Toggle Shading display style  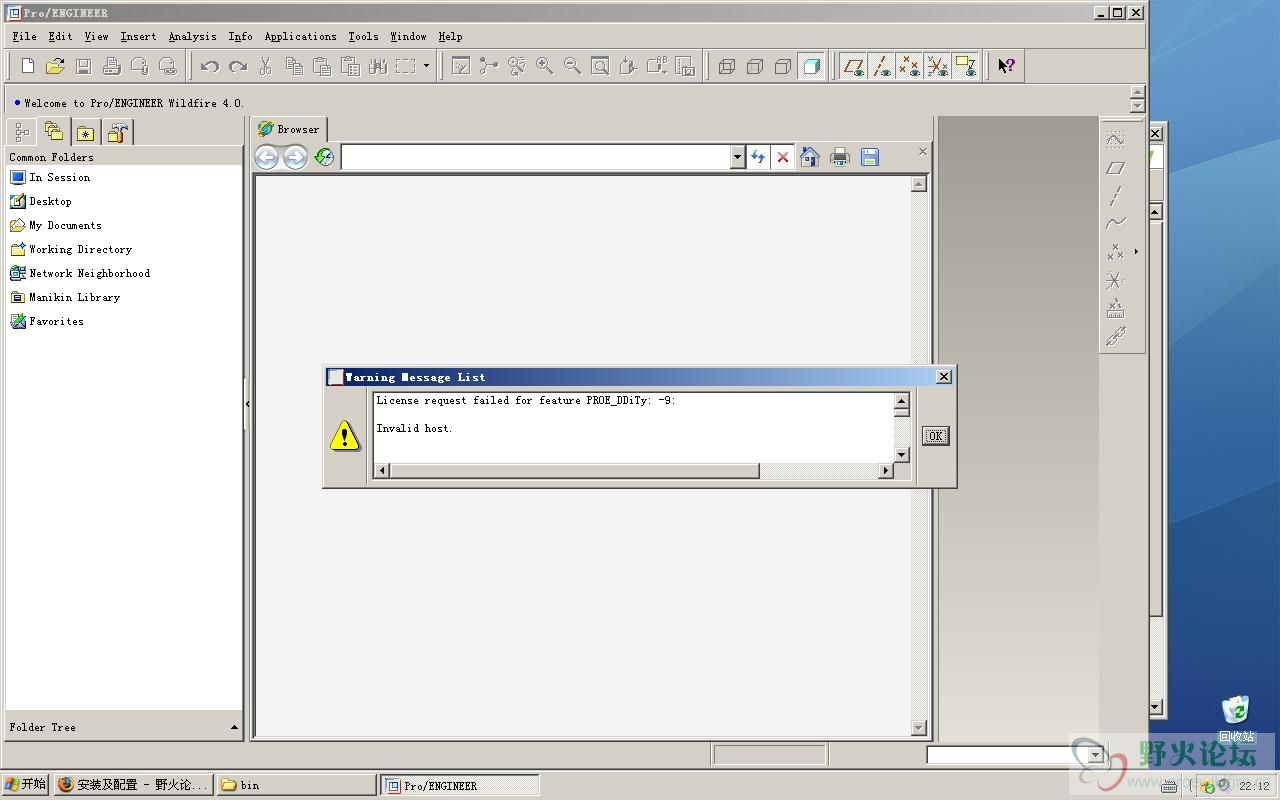811,66
